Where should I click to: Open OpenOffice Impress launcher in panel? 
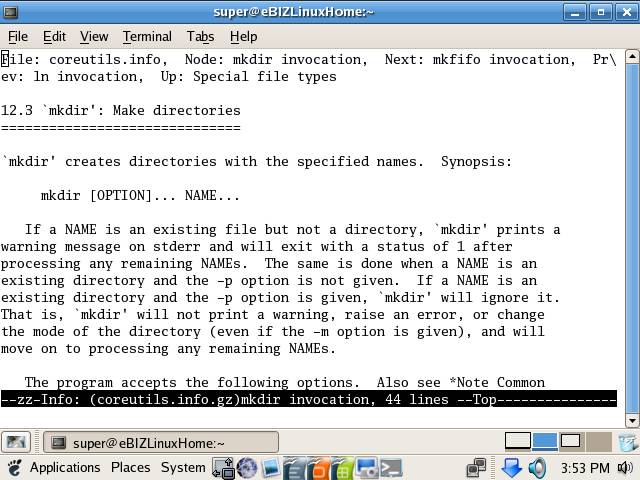click(318, 468)
